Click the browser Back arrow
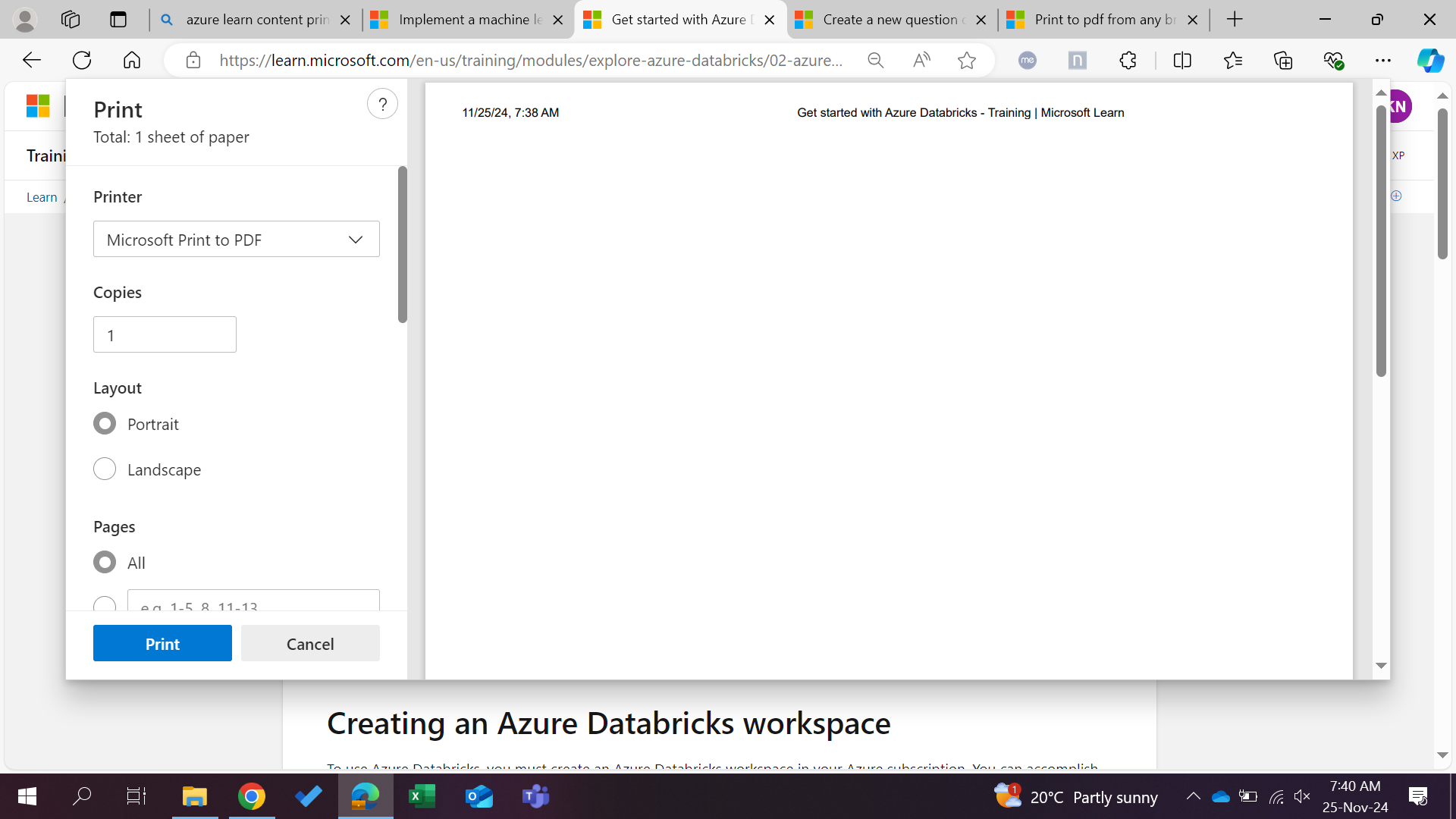 (x=31, y=60)
